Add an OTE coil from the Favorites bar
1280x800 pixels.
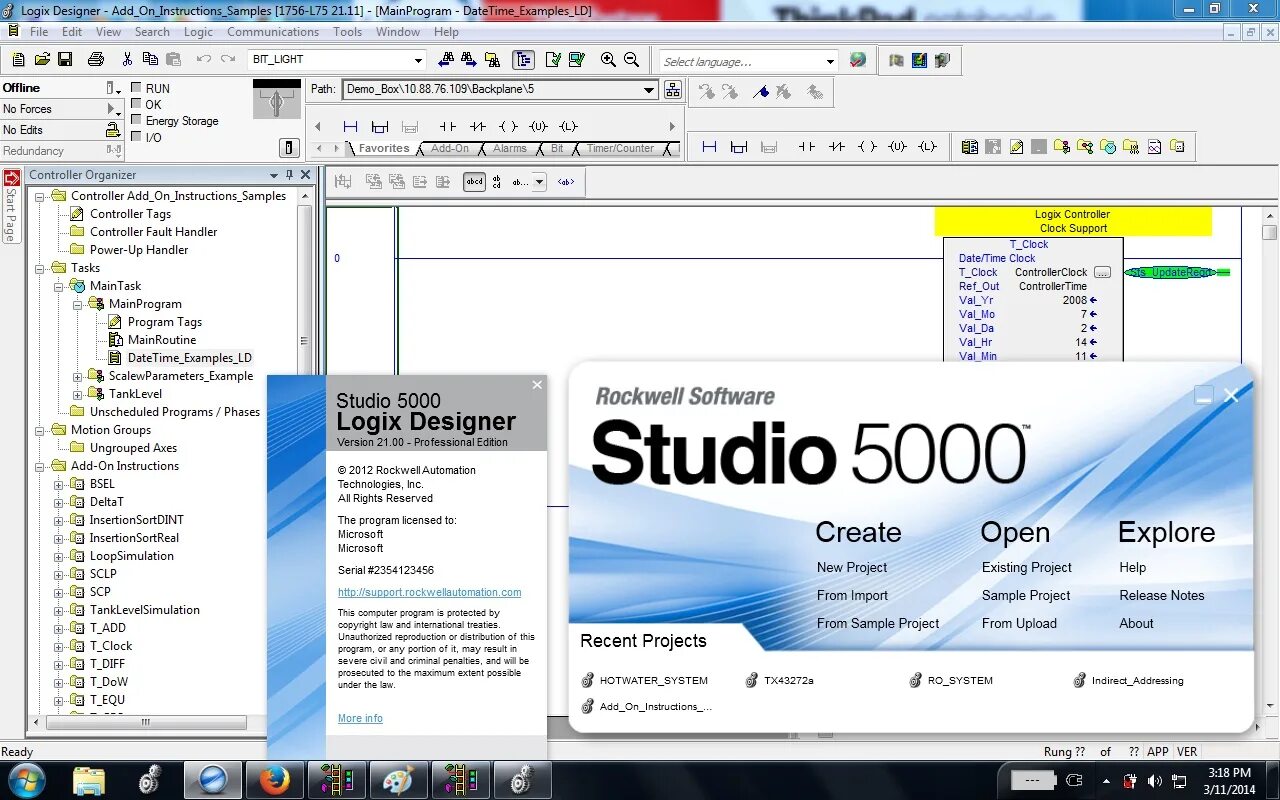[508, 127]
